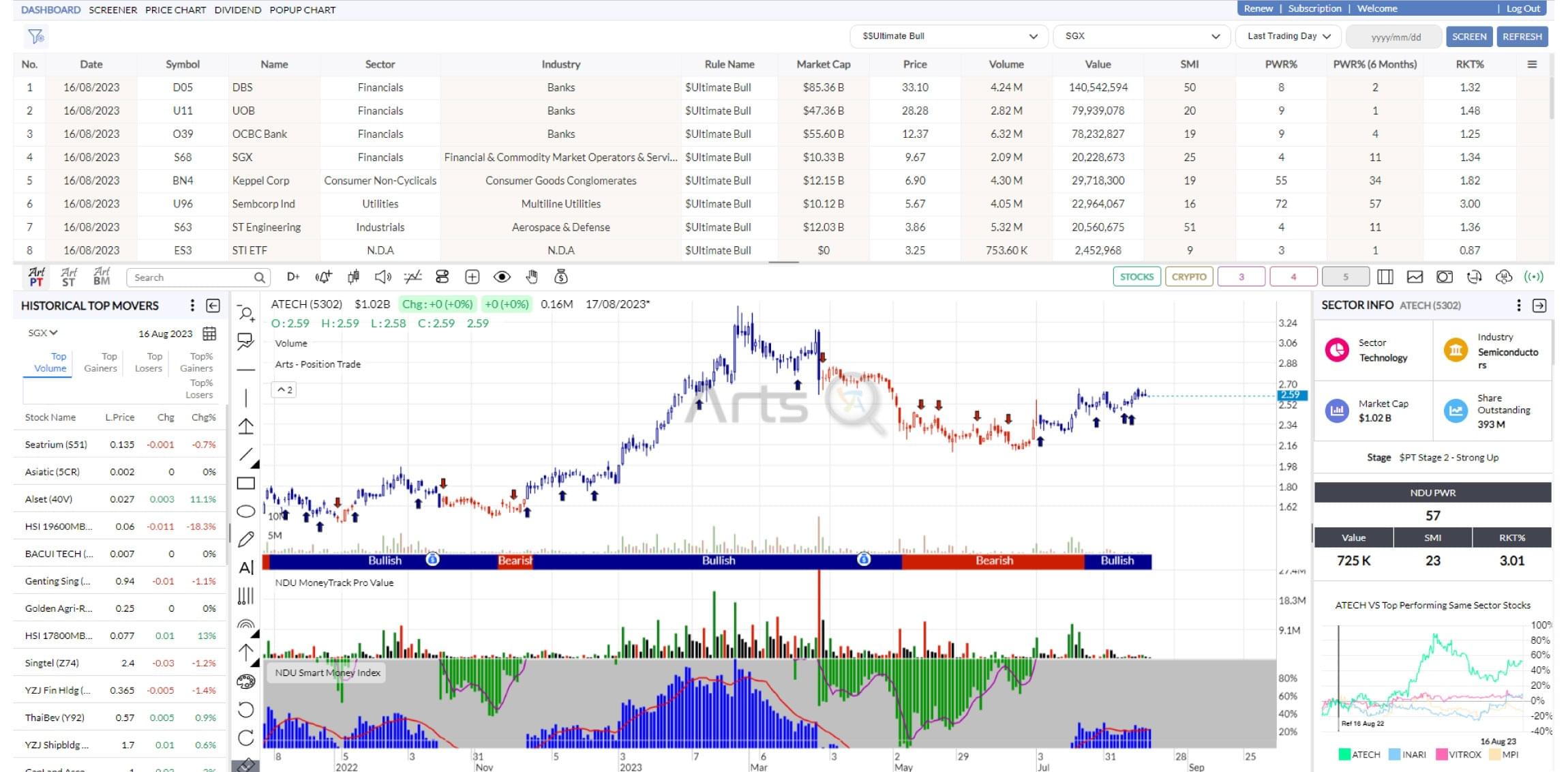1568x772 pixels.
Task: Open the Last Trading Day dropdown
Action: tap(1288, 36)
